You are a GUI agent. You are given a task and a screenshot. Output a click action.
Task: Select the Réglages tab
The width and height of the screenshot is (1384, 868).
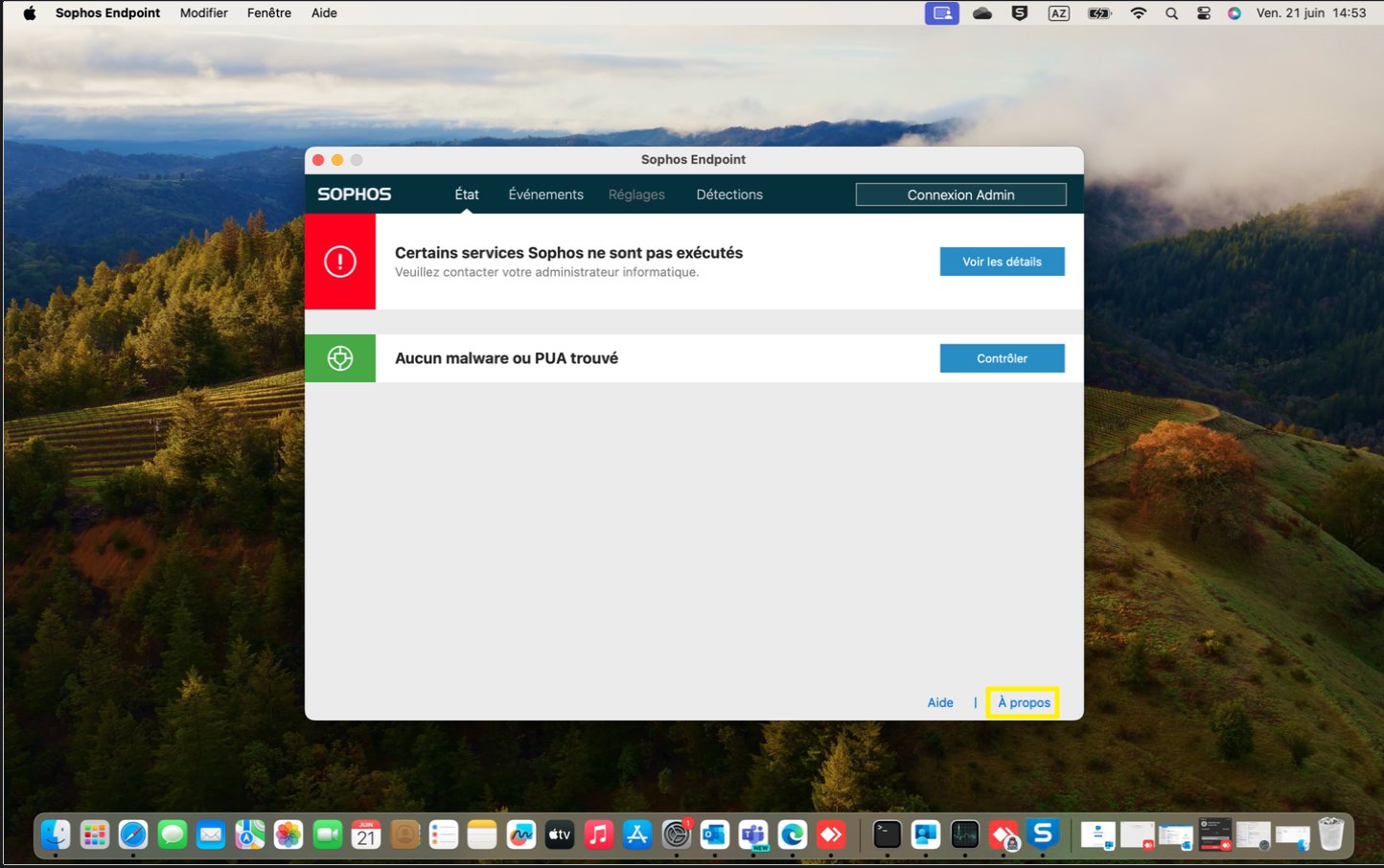click(x=636, y=194)
